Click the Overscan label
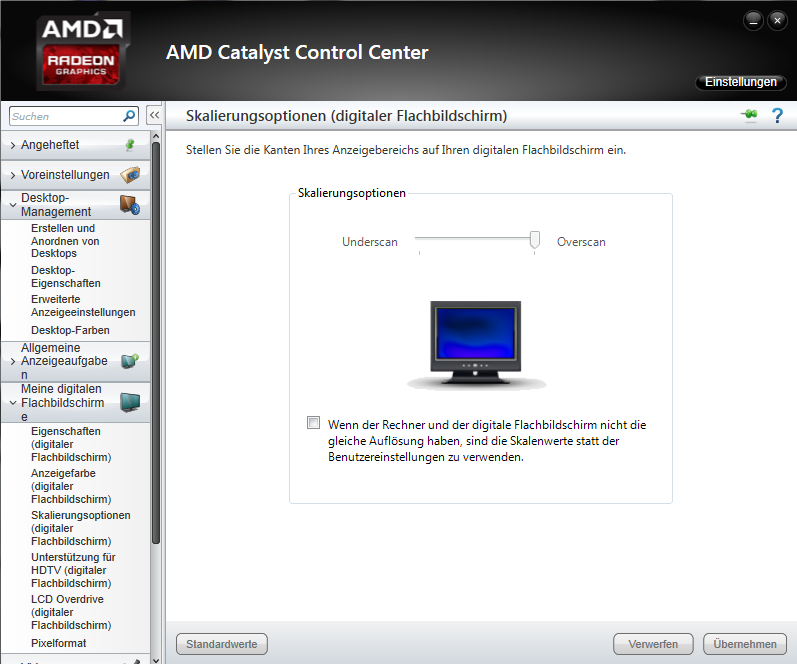 coord(581,242)
